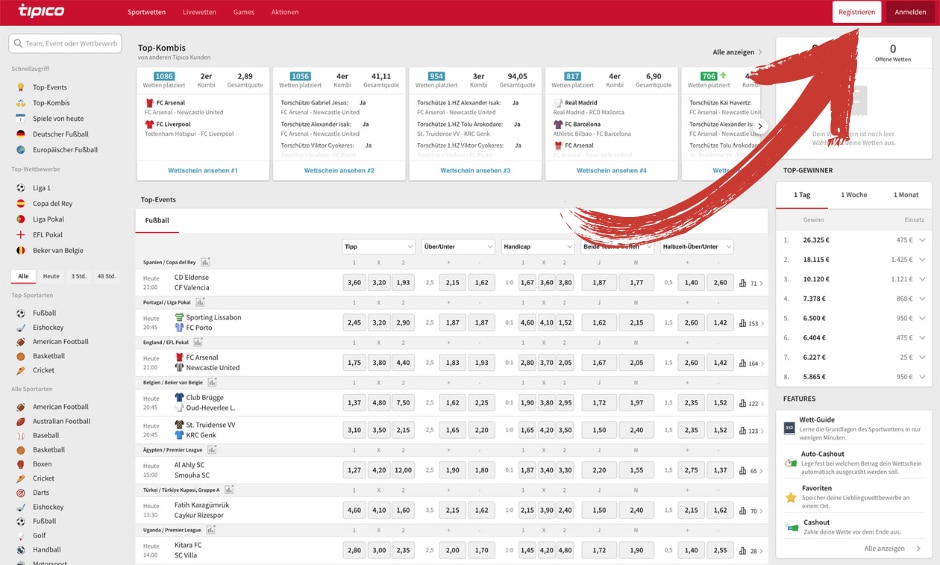Select the Fußball tab under Top-Events
This screenshot has width=940, height=565.
click(157, 221)
